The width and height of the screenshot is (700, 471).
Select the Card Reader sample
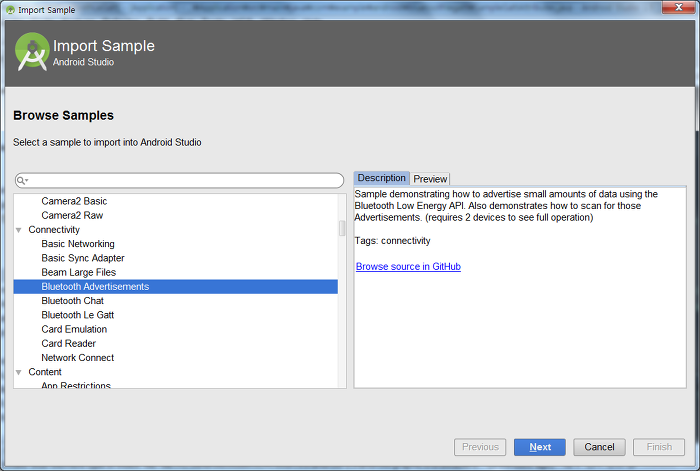(68, 344)
